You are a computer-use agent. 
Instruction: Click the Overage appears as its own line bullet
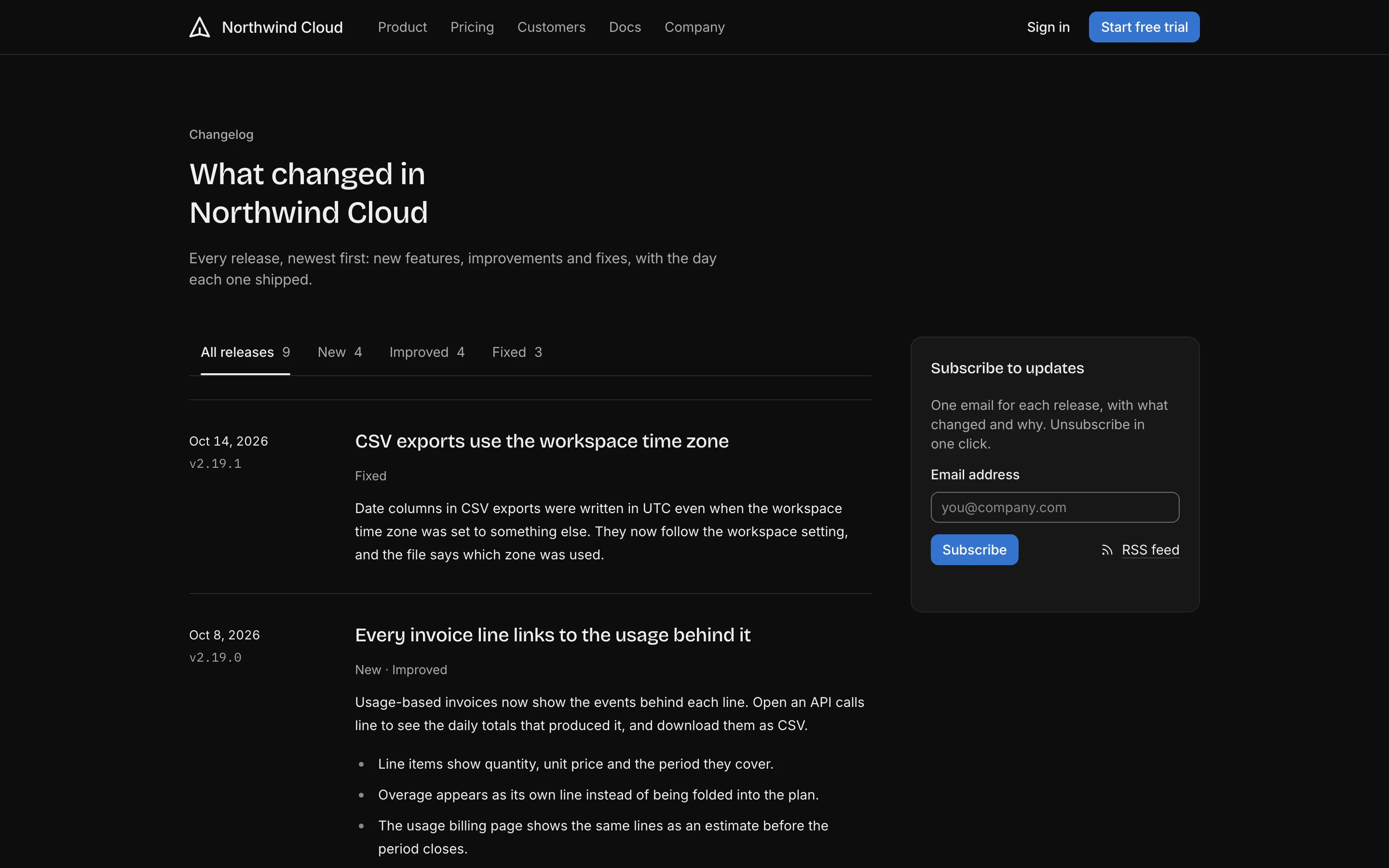click(598, 795)
